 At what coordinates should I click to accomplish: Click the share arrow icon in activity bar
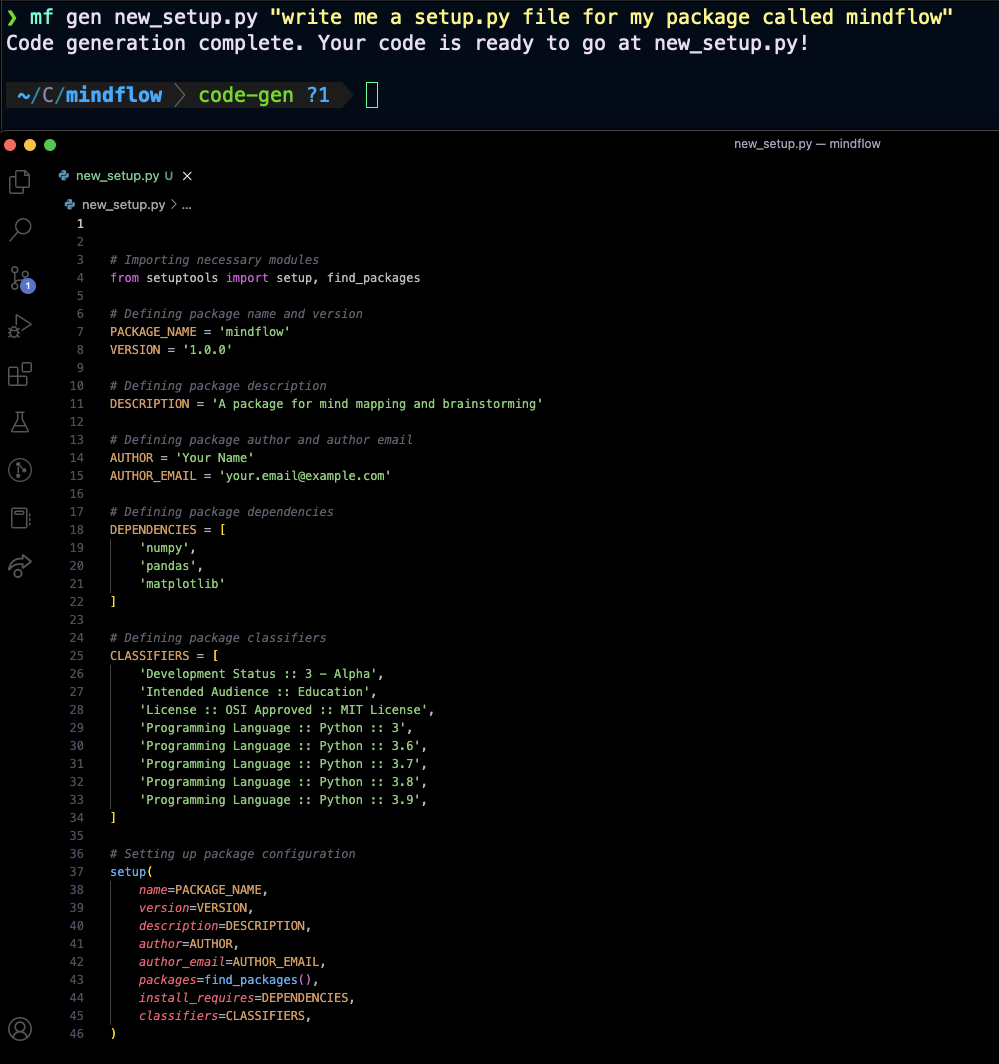pos(20,566)
